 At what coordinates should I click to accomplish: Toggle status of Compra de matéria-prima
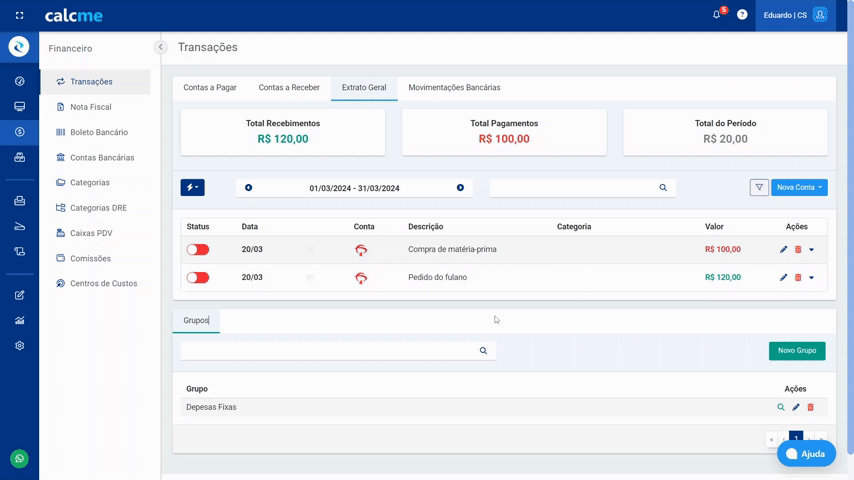(198, 249)
